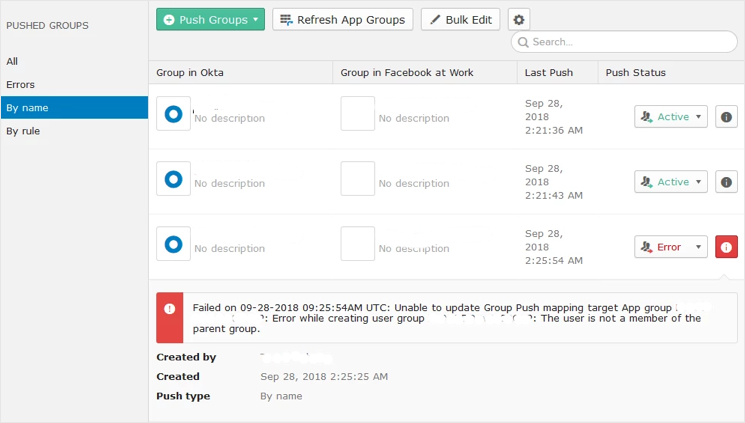This screenshot has height=423, width=745.
Task: Click the settings gear icon in toolbar
Action: [x=518, y=19]
